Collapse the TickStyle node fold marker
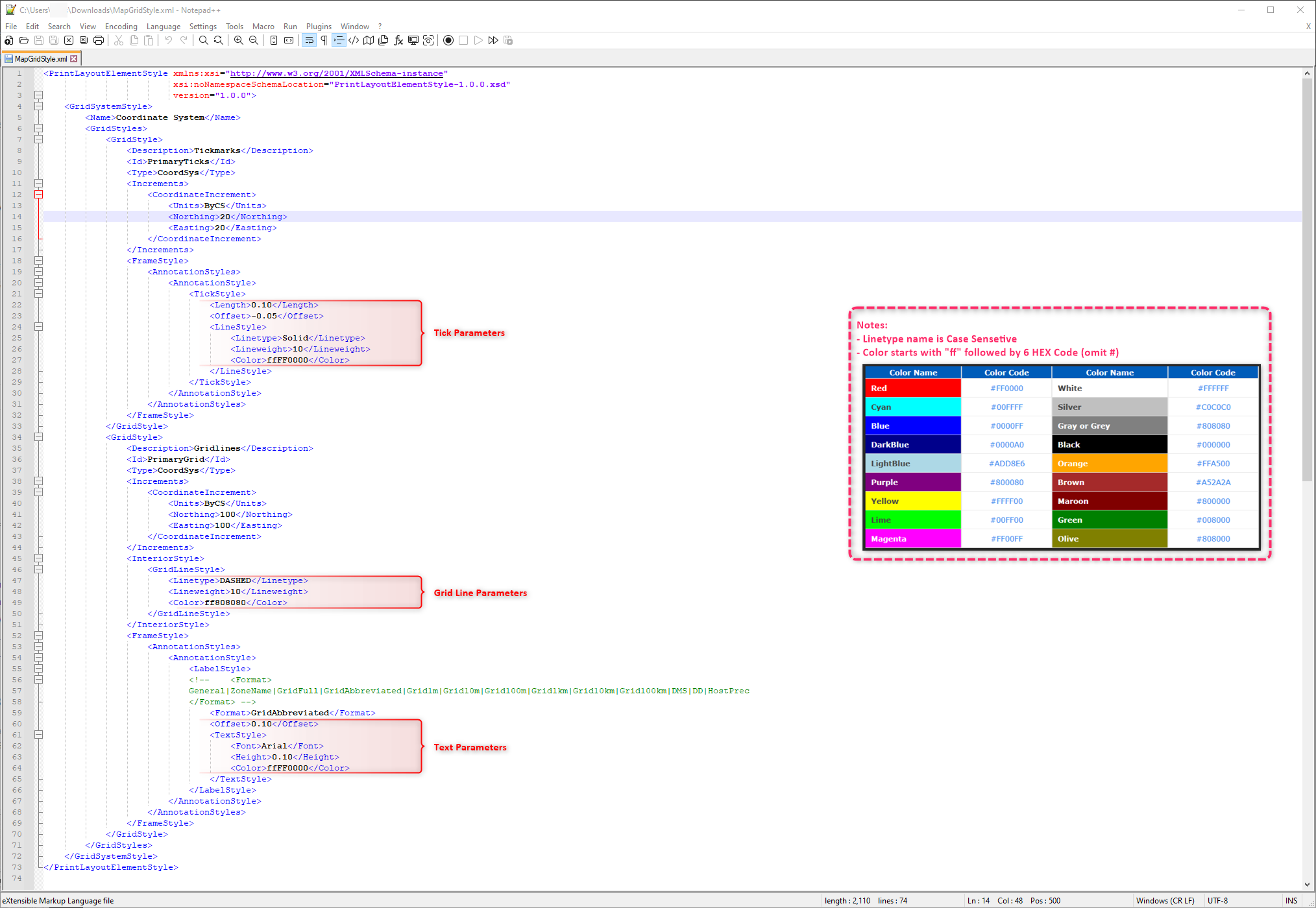The image size is (1316, 908). [x=38, y=294]
